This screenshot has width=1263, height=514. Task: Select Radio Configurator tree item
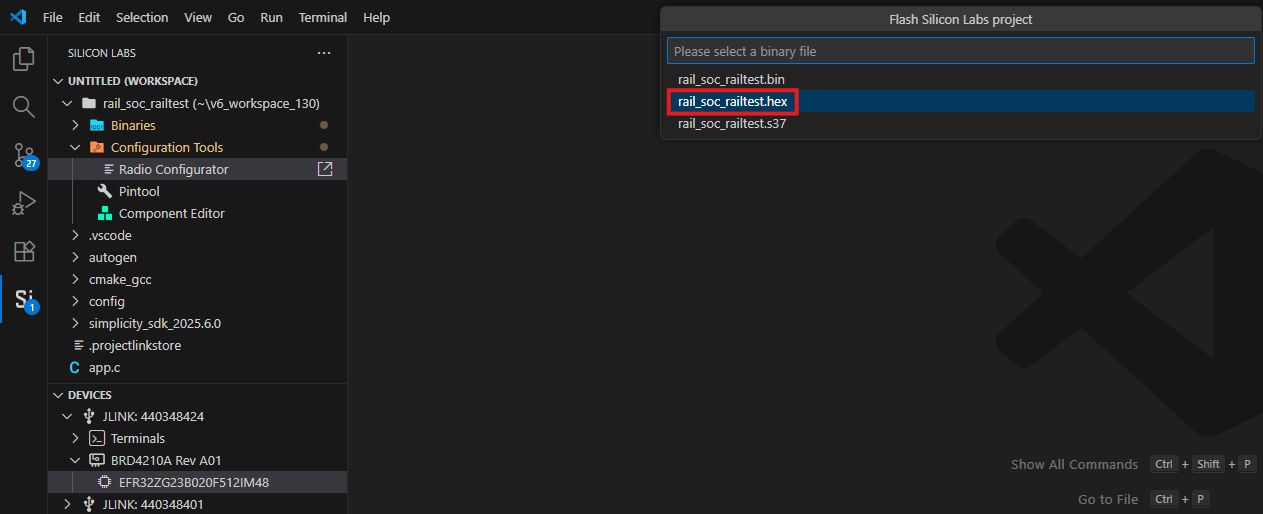point(174,169)
